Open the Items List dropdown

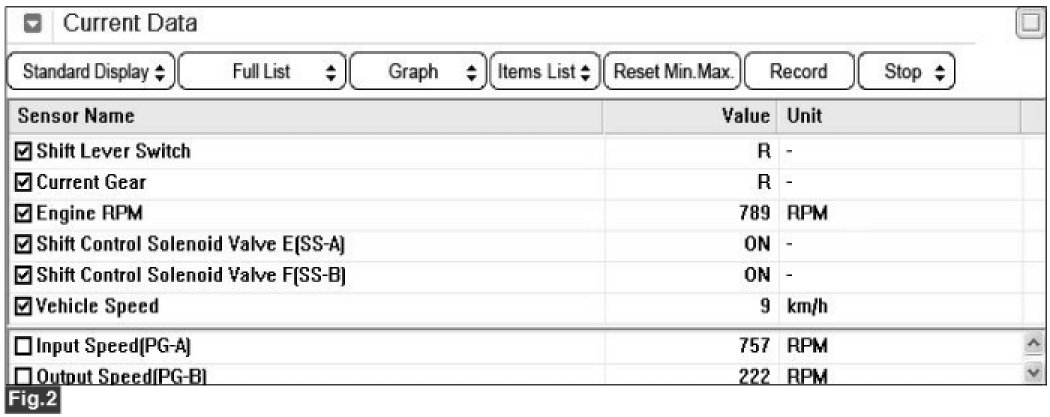coord(545,72)
